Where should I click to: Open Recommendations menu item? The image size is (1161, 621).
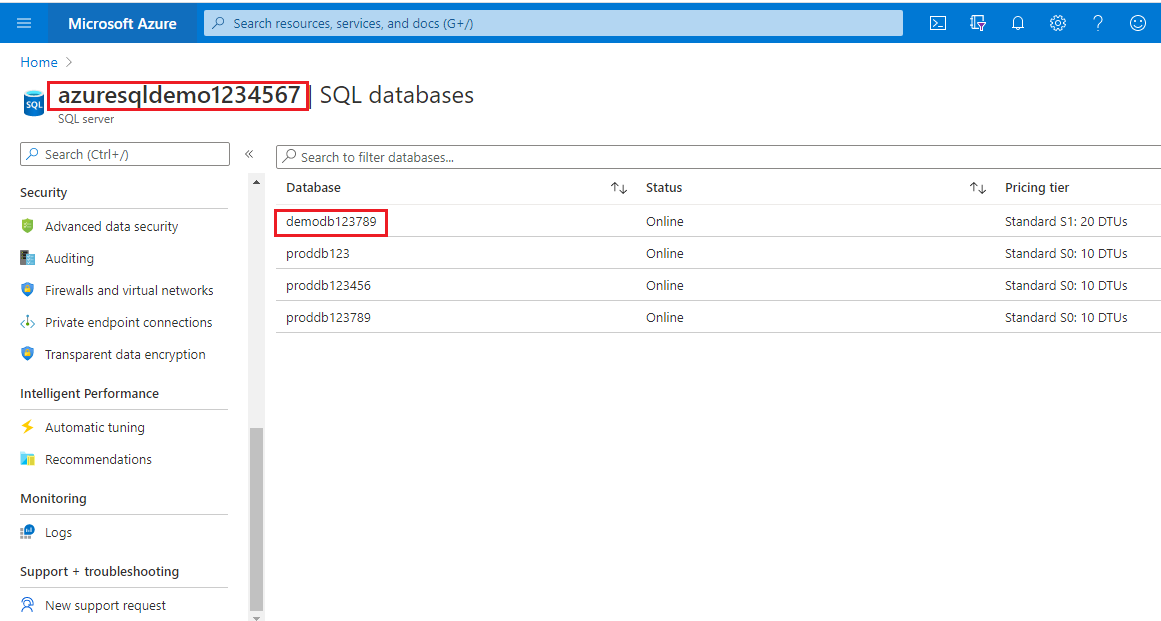[x=98, y=460]
